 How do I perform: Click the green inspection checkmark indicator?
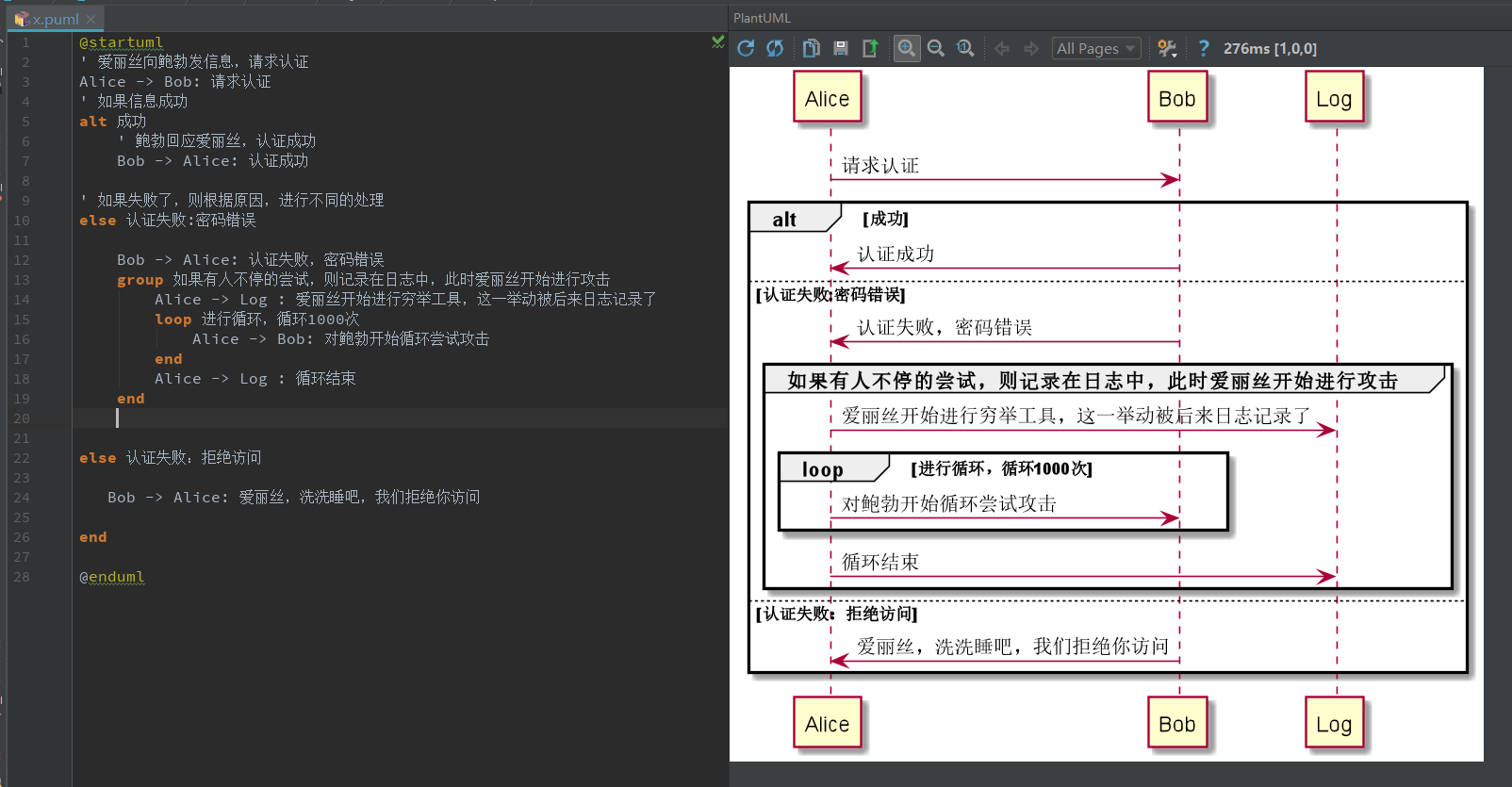tap(718, 41)
